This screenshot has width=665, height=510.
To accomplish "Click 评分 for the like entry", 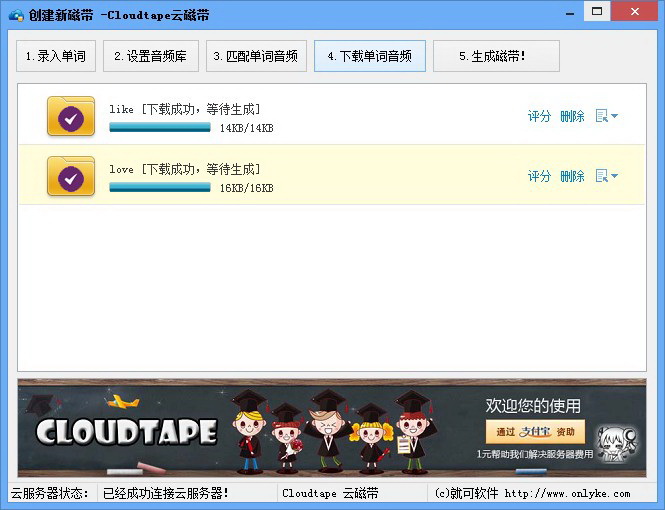I will (539, 116).
